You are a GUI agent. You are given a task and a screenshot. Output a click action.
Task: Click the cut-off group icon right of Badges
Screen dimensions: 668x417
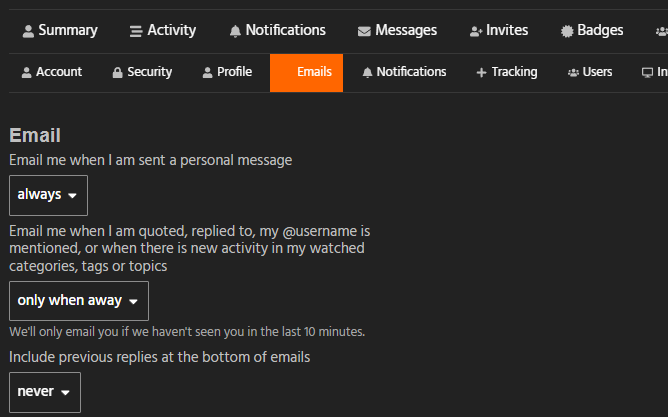point(660,31)
